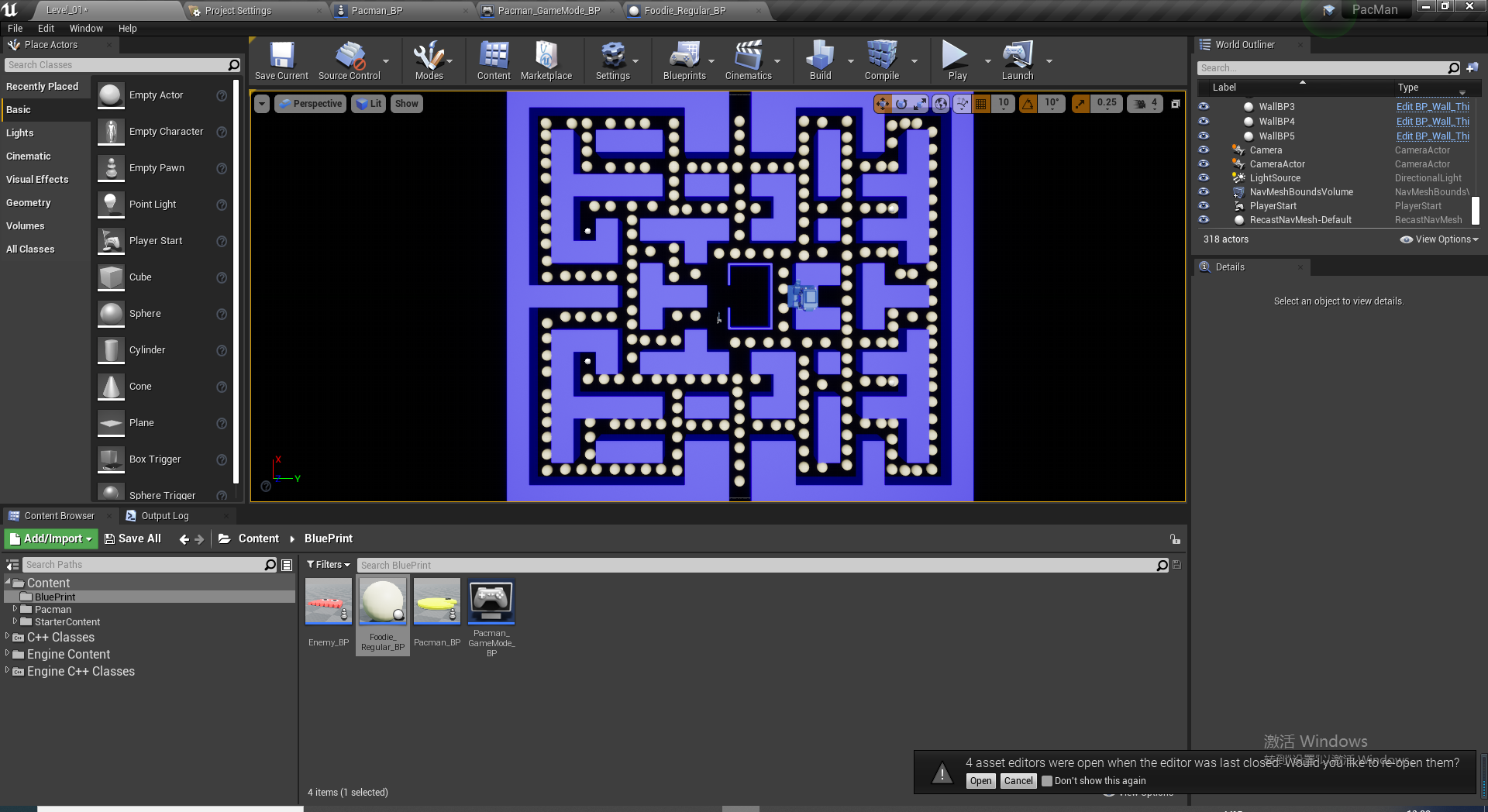Viewport: 1488px width, 812px height.
Task: Check the Don't show this again box
Action: click(x=1047, y=781)
